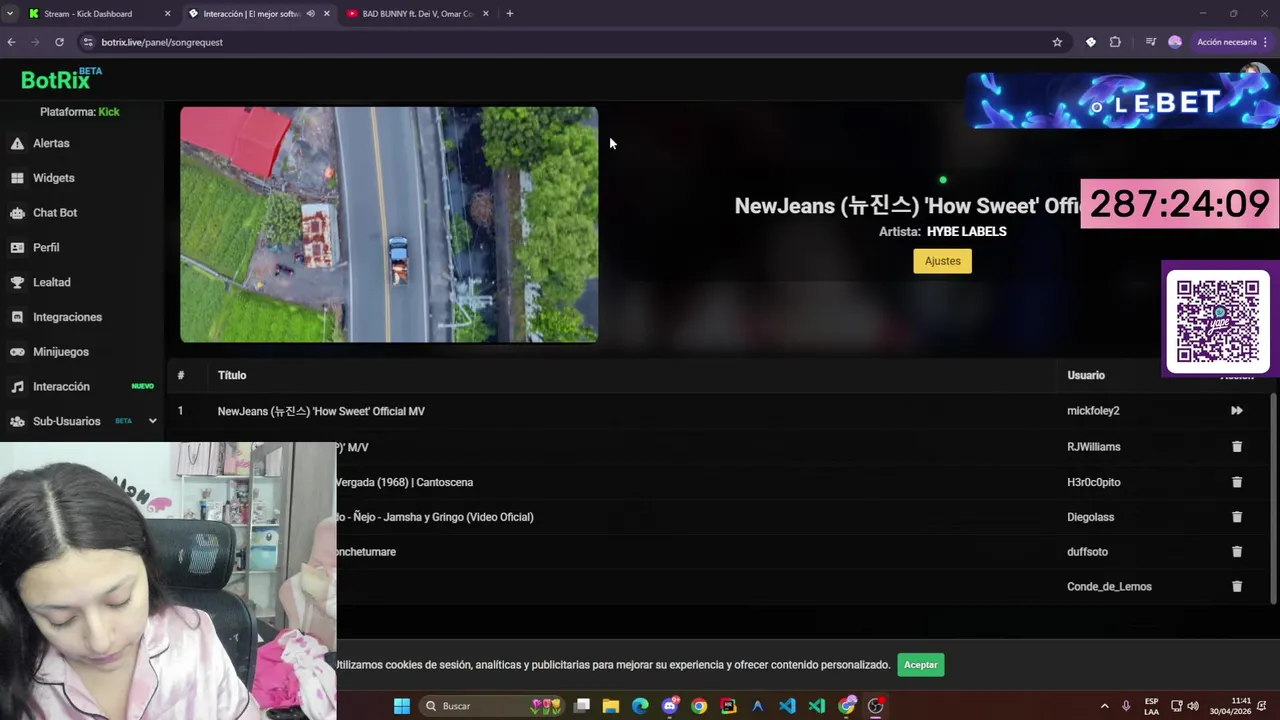The width and height of the screenshot is (1280, 720).
Task: Click the Usuario column header
Action: 1086,375
